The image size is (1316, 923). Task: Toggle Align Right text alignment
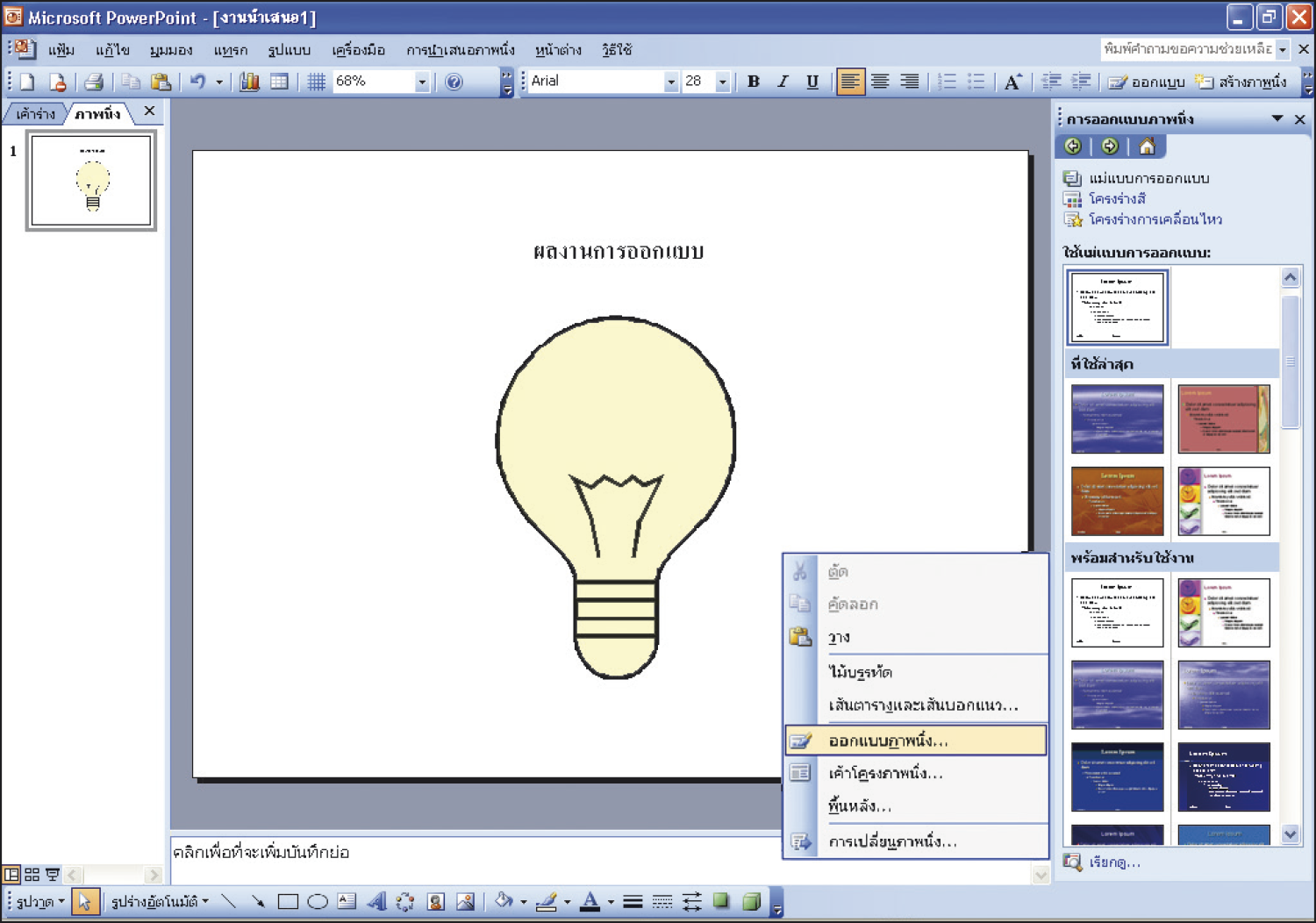910,82
